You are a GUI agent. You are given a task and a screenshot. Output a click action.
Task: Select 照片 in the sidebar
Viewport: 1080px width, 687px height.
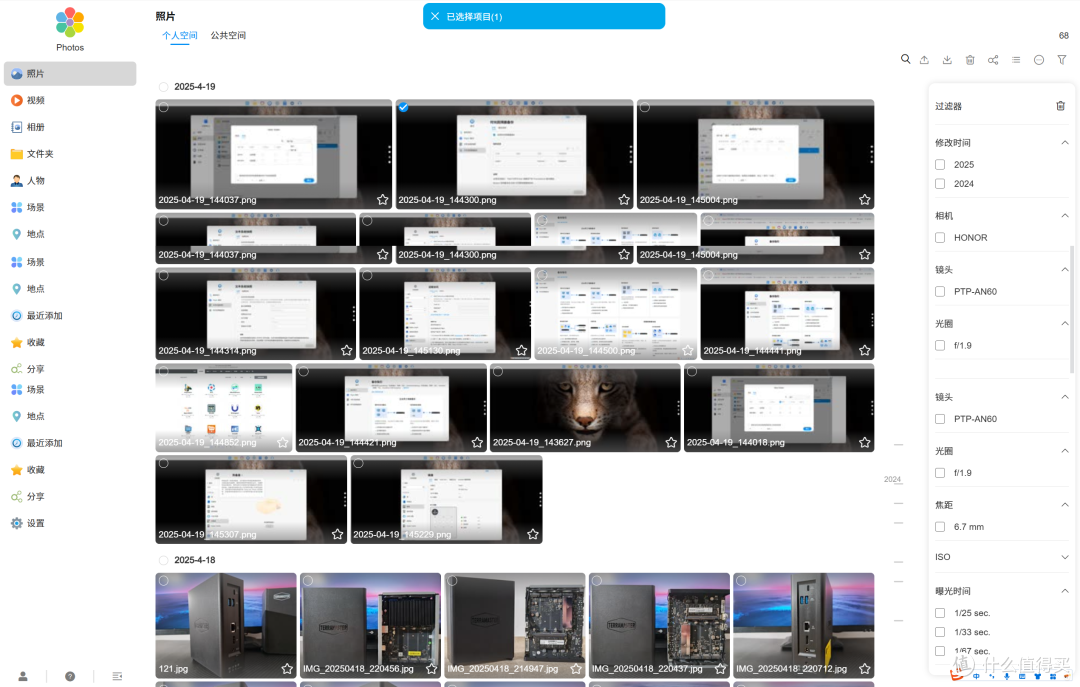[x=70, y=74]
